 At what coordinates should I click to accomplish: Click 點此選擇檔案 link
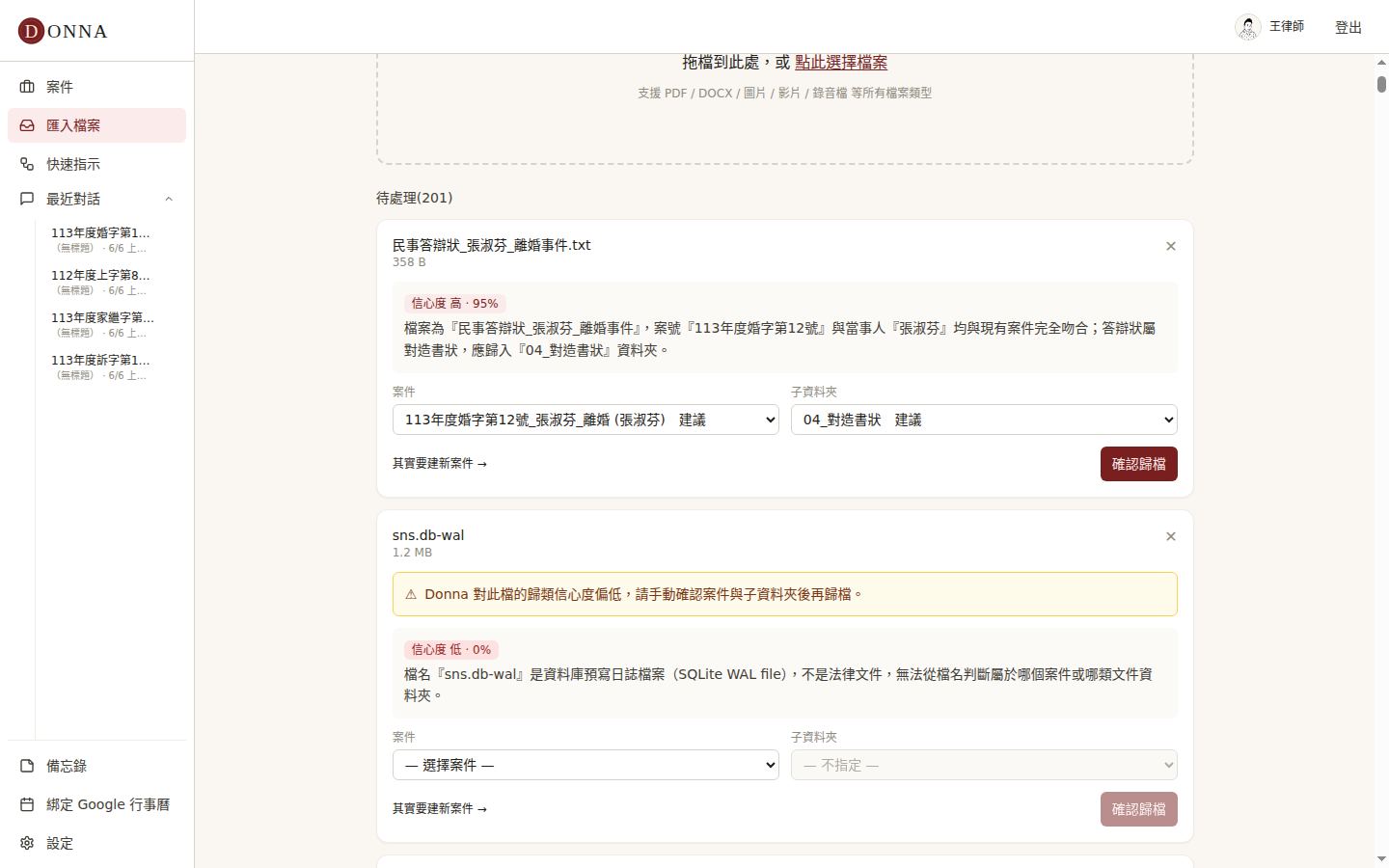pos(841,62)
